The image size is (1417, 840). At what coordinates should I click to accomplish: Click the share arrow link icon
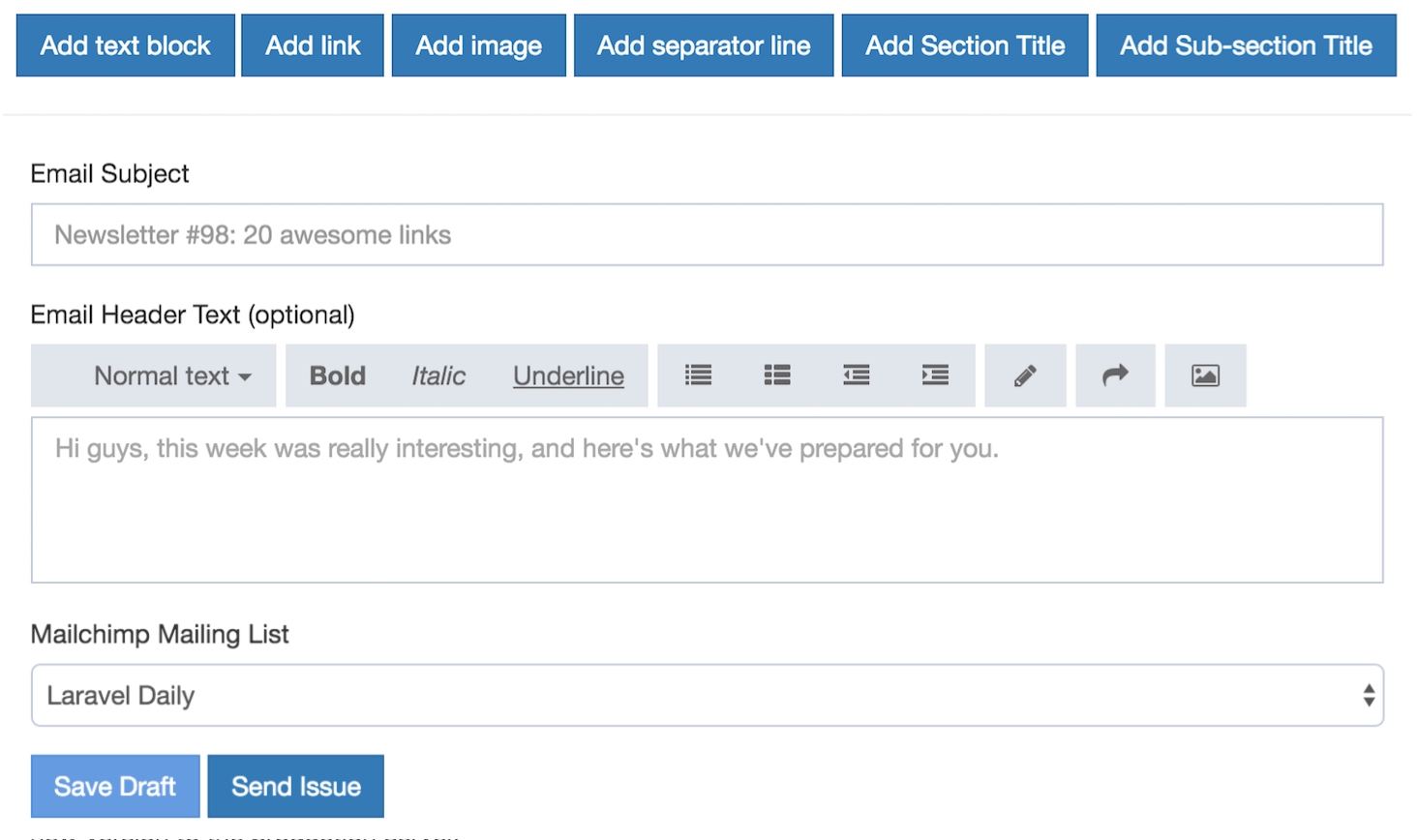[x=1115, y=375]
